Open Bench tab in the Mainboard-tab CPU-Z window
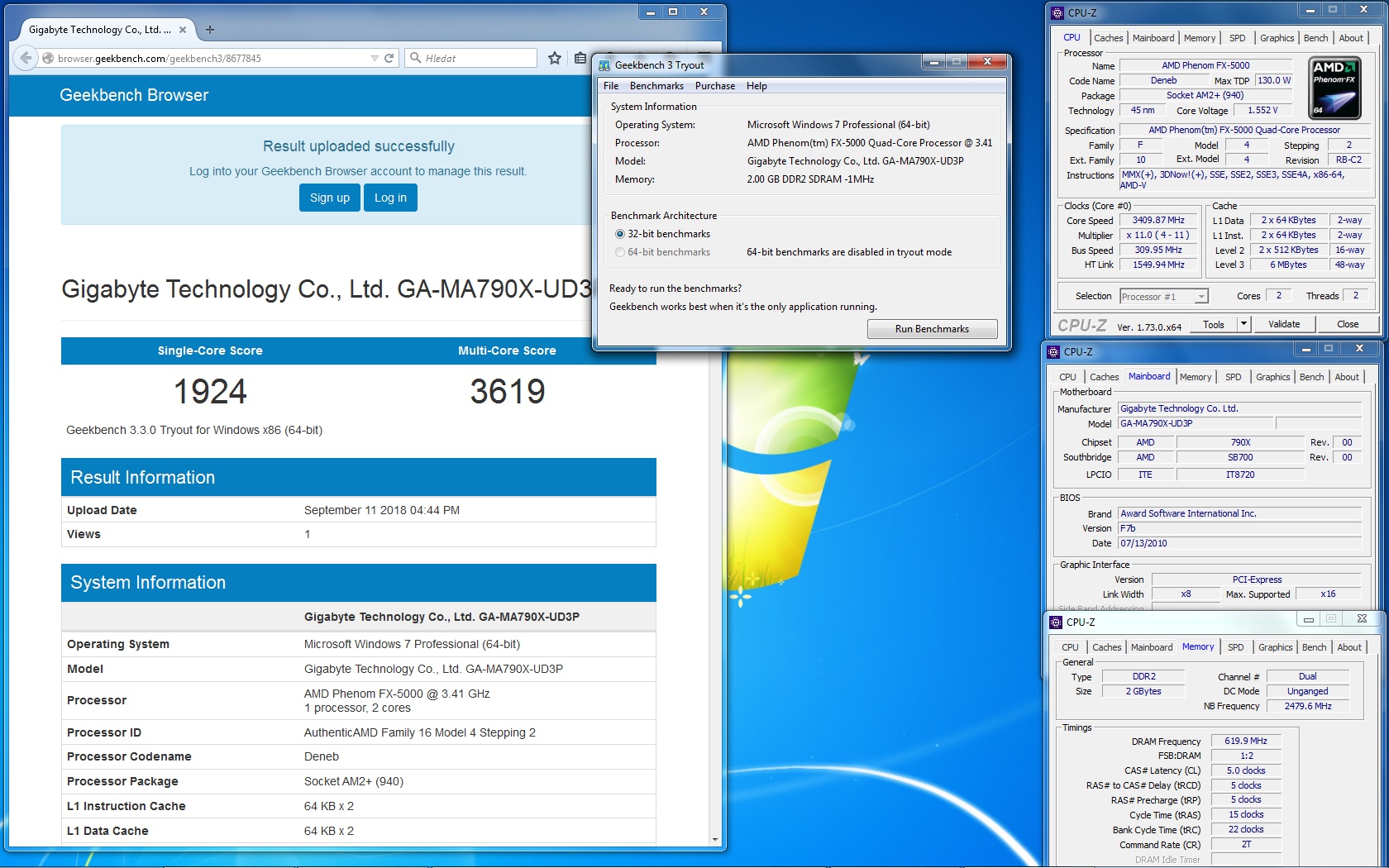1389x868 pixels. tap(1311, 377)
